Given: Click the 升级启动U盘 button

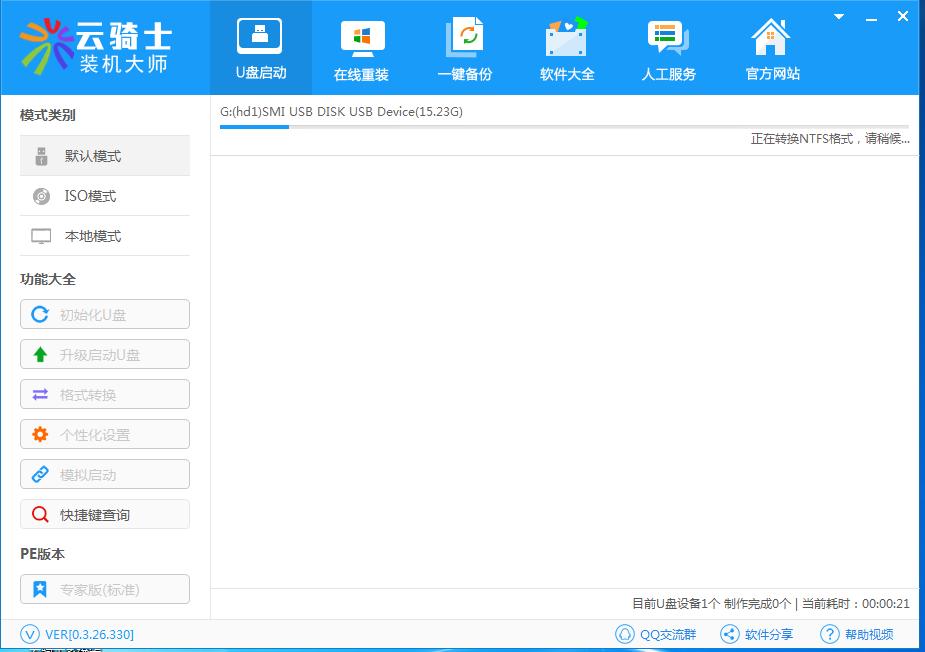Looking at the screenshot, I should coord(105,355).
